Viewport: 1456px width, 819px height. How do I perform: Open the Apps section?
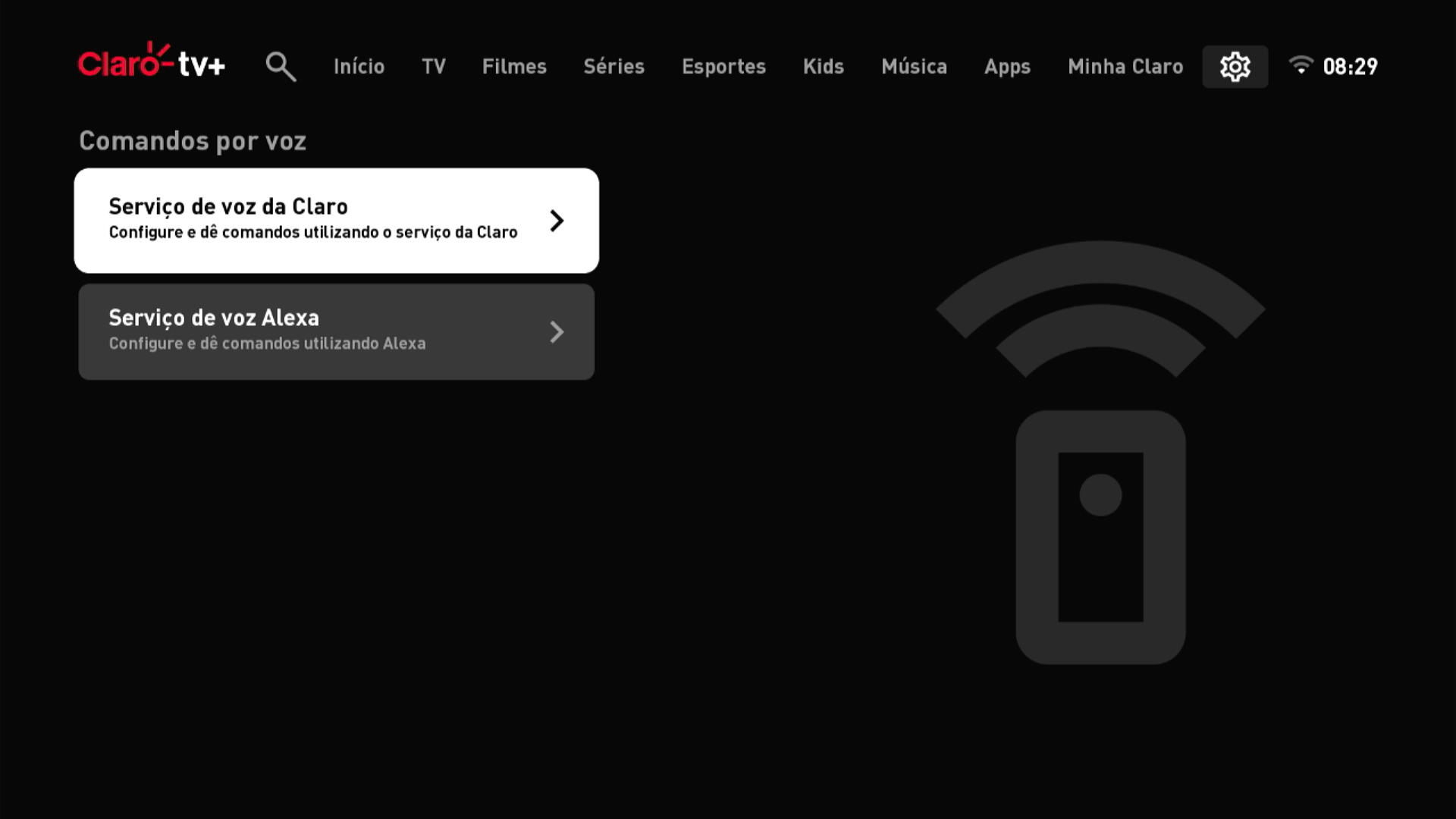coord(1007,67)
